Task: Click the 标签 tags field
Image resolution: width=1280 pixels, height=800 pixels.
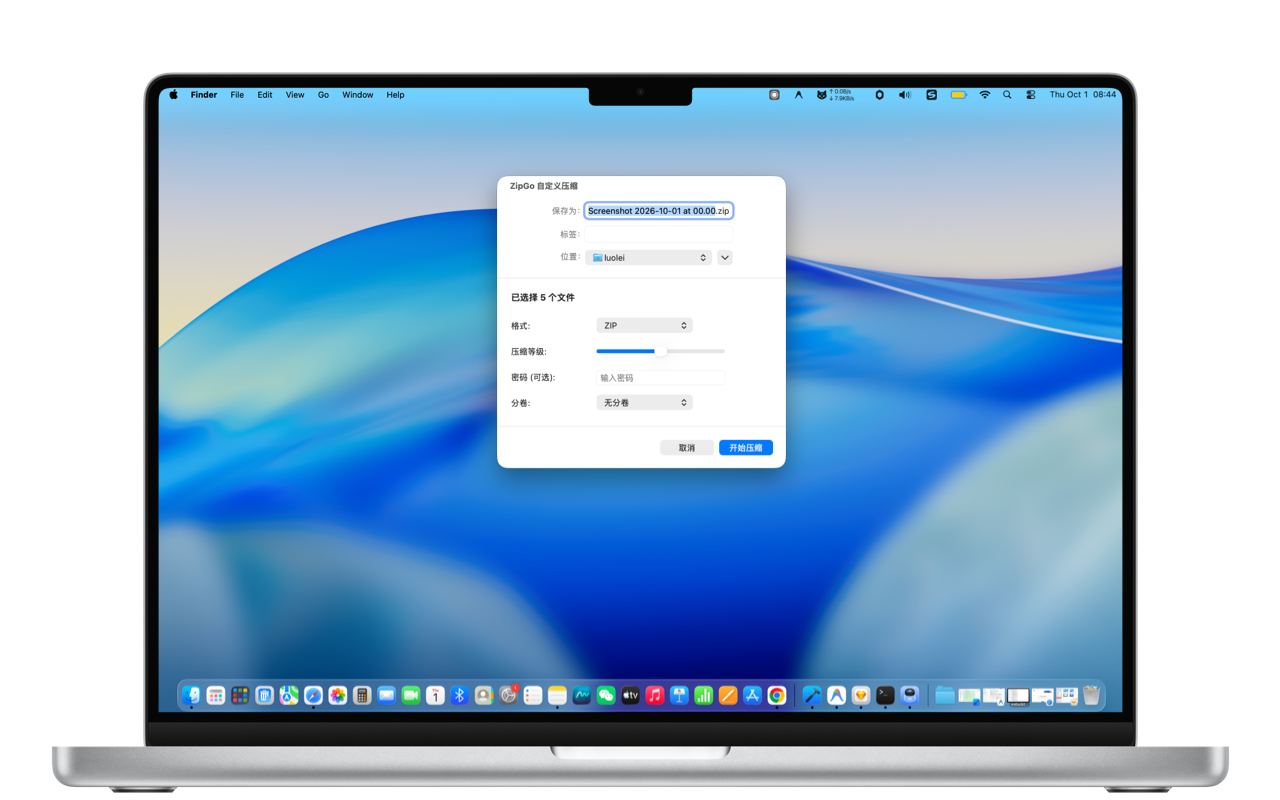Action: click(x=659, y=235)
